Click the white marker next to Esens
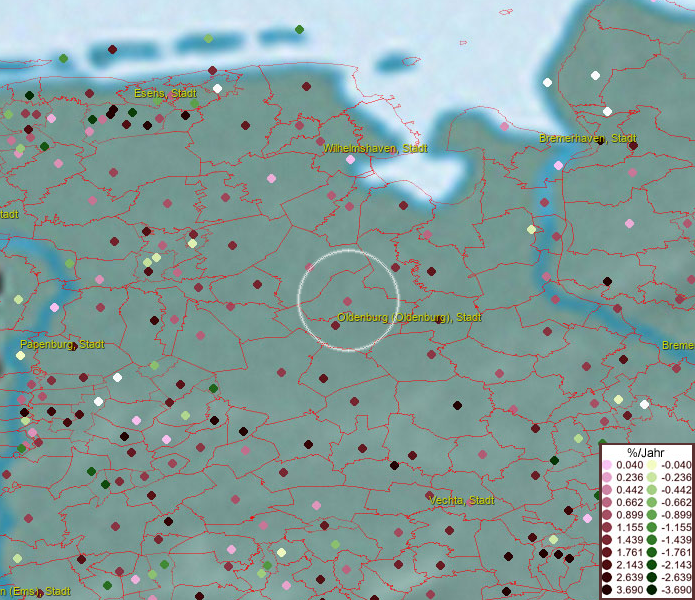695x600 pixels. tap(217, 89)
